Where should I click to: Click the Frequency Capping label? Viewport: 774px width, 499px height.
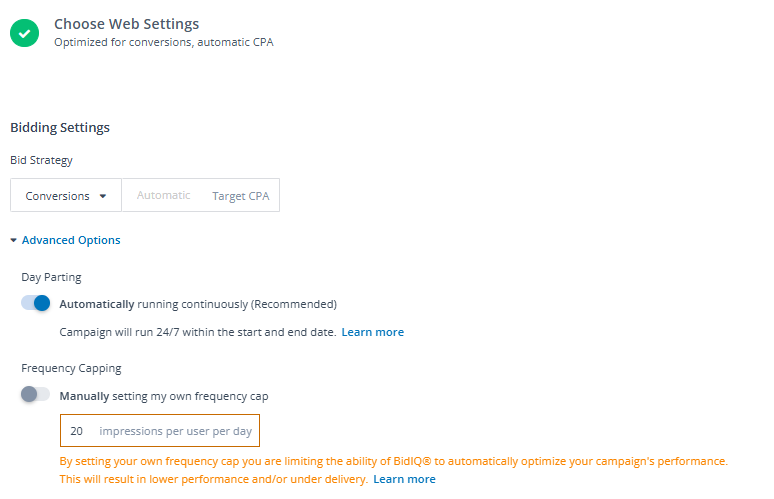pos(71,369)
